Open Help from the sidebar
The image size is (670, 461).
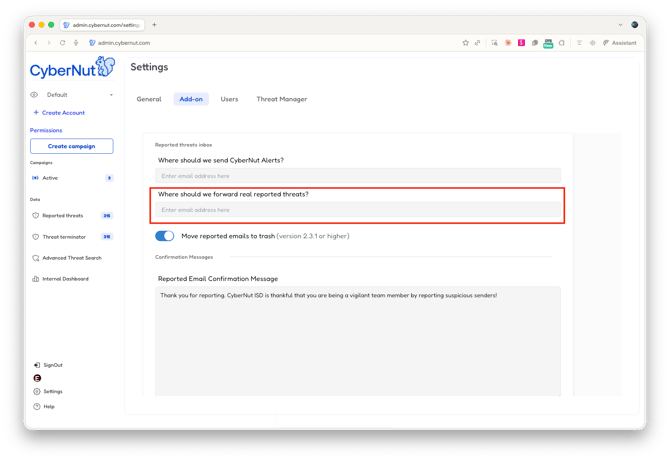[x=49, y=407]
